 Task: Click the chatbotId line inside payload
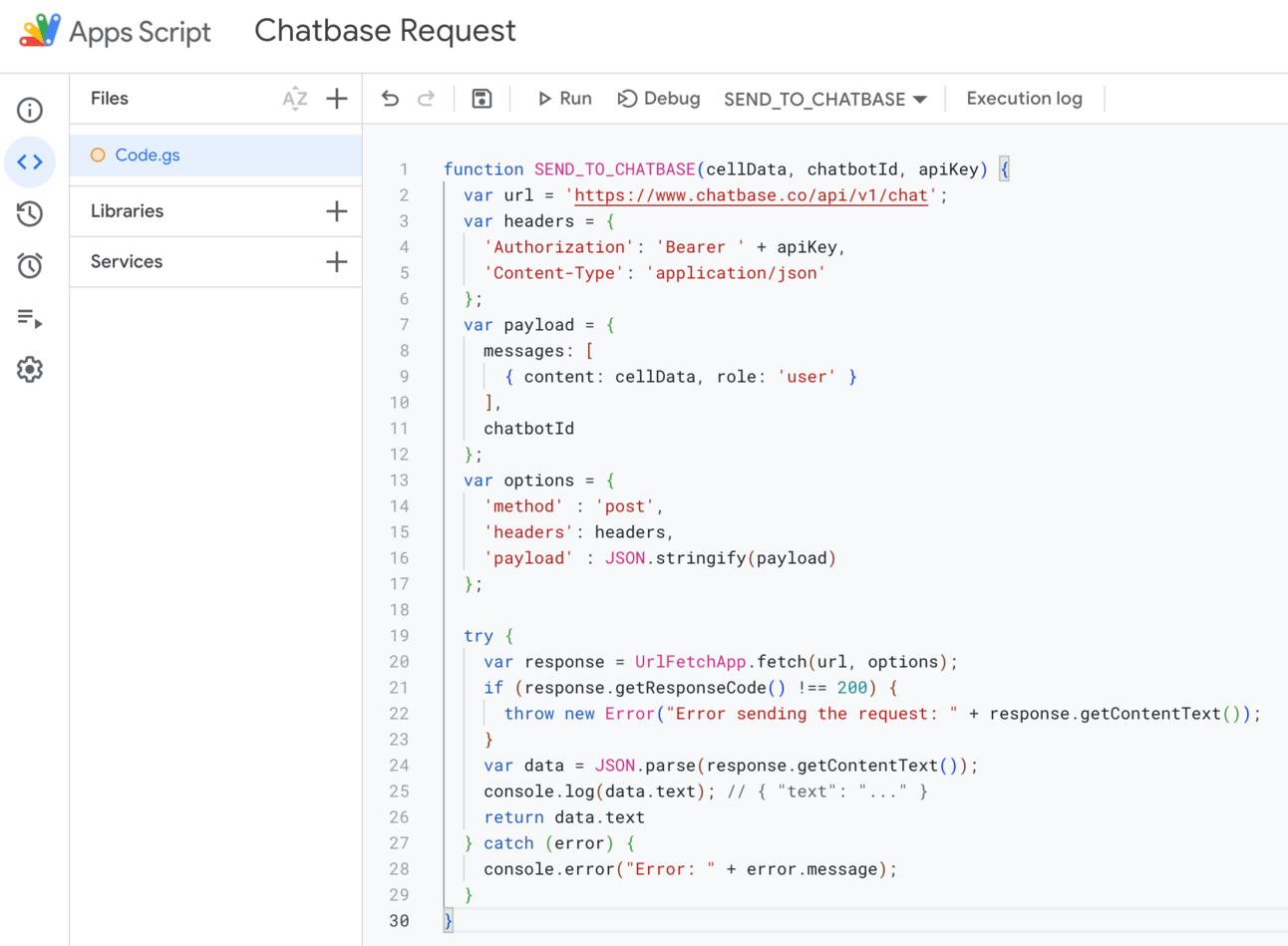pos(528,429)
